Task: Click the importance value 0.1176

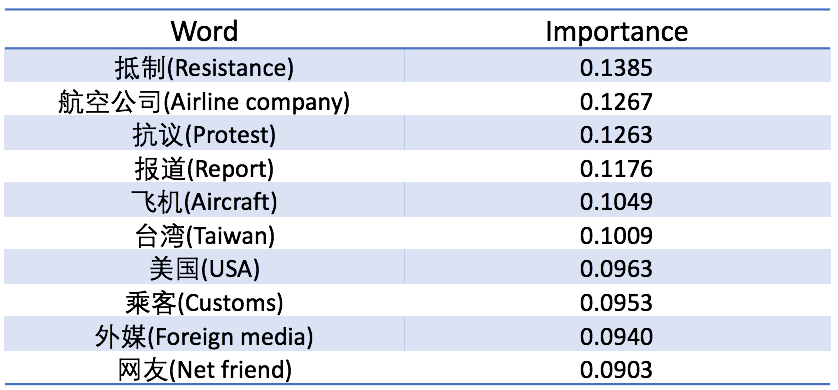Action: point(616,169)
